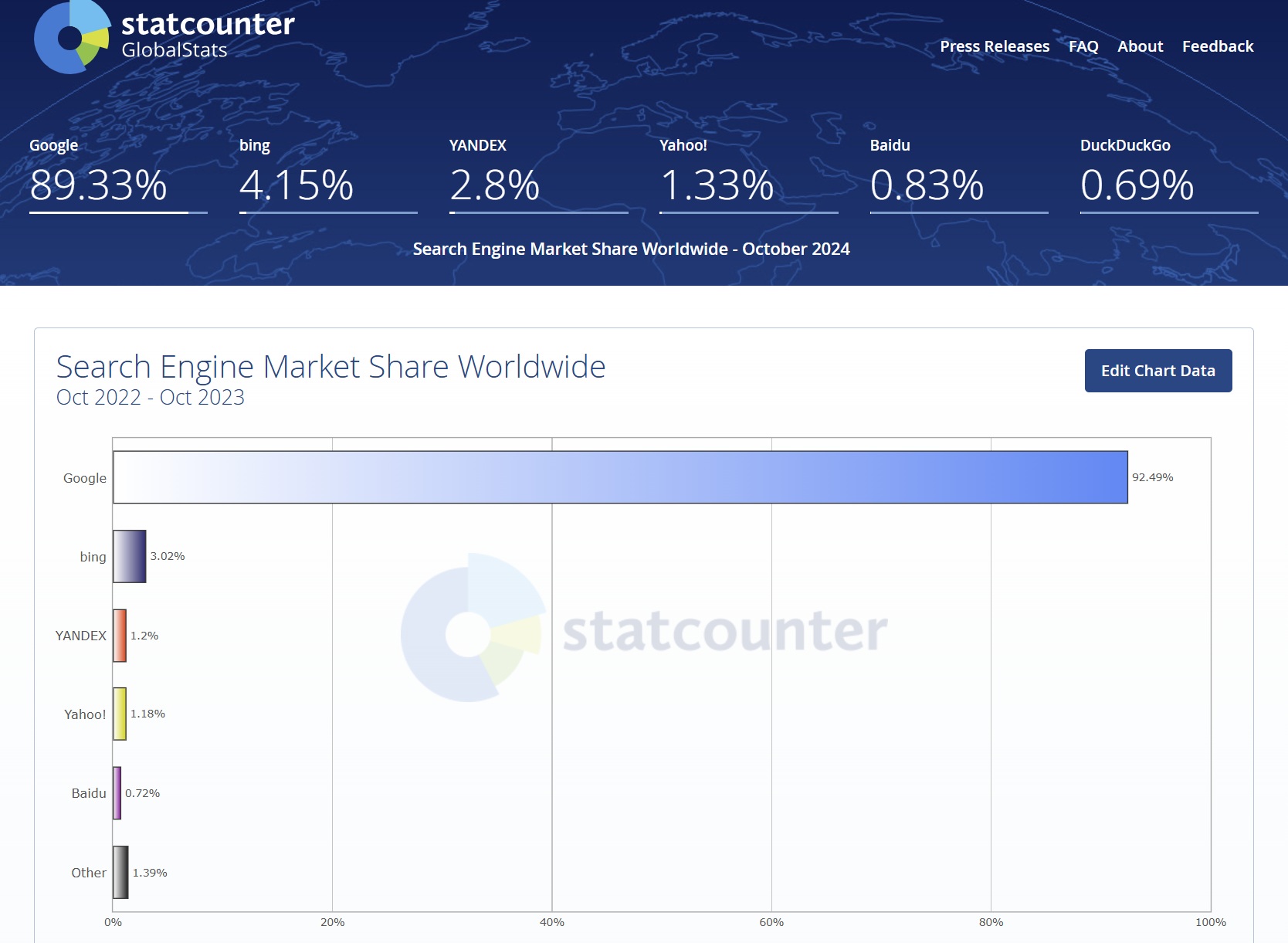Click the 0.72% Baidu value label
The width and height of the screenshot is (1288, 943).
[143, 793]
